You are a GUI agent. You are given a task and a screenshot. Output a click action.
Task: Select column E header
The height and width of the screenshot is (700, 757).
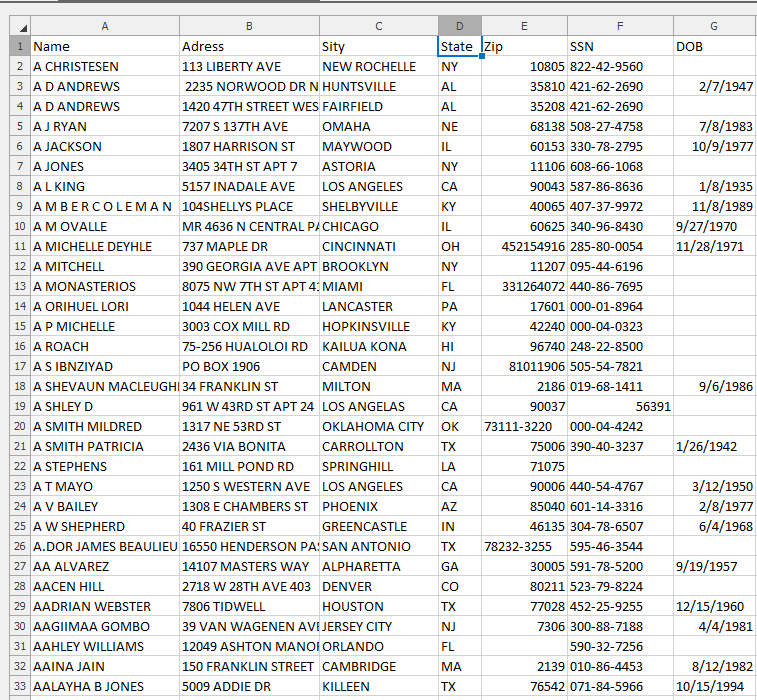[x=524, y=26]
